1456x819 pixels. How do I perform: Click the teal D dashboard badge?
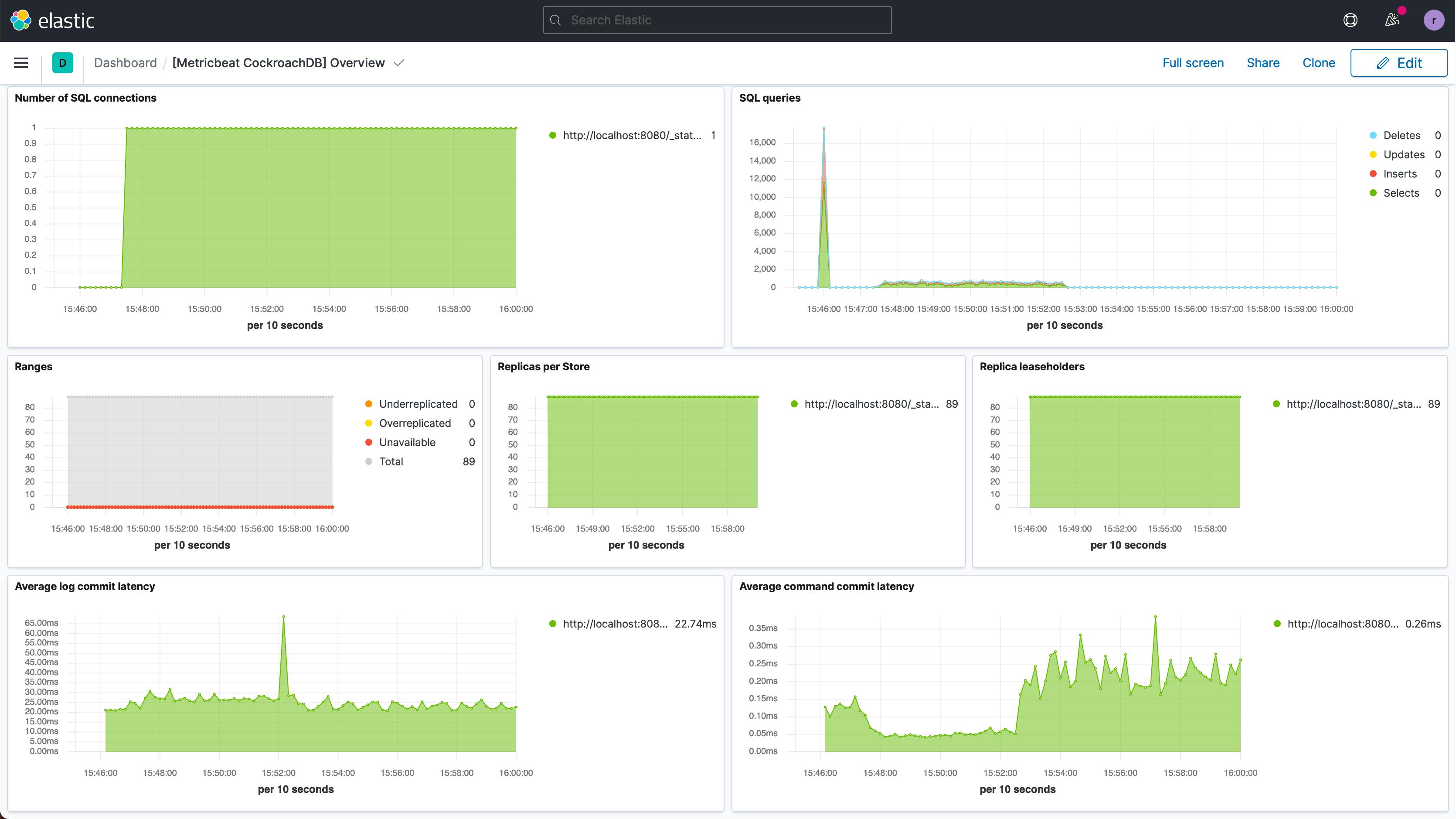62,63
